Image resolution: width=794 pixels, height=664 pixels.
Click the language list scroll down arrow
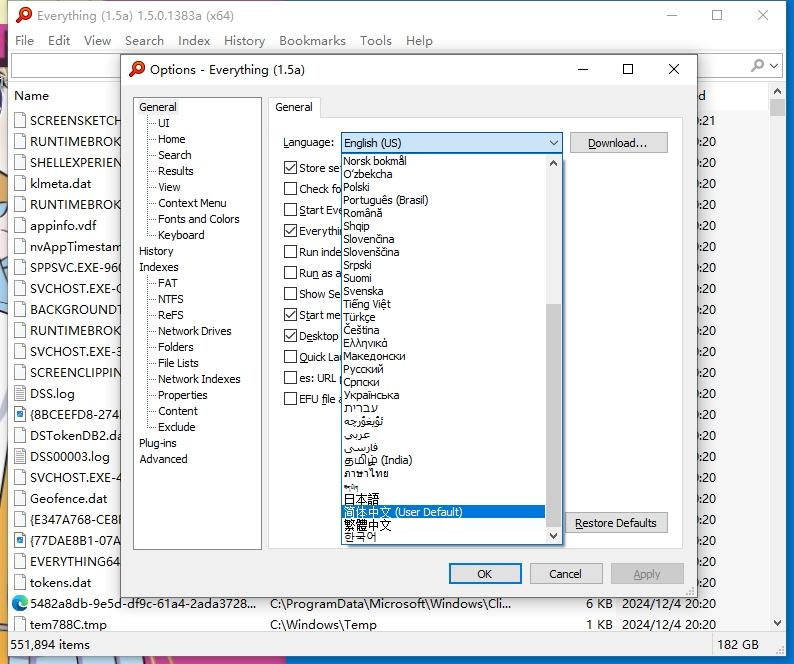coord(553,535)
